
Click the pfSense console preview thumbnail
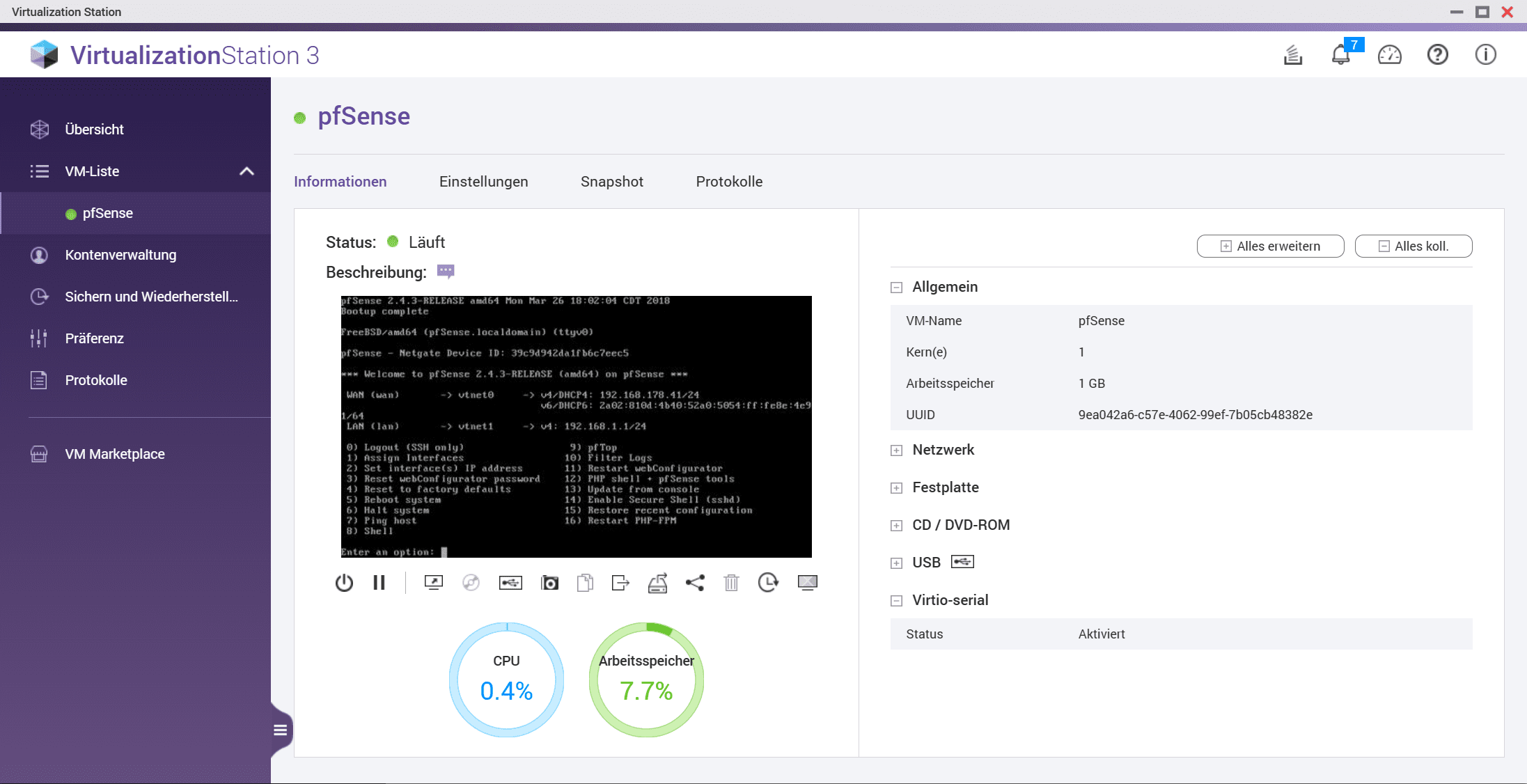pyautogui.click(x=576, y=426)
